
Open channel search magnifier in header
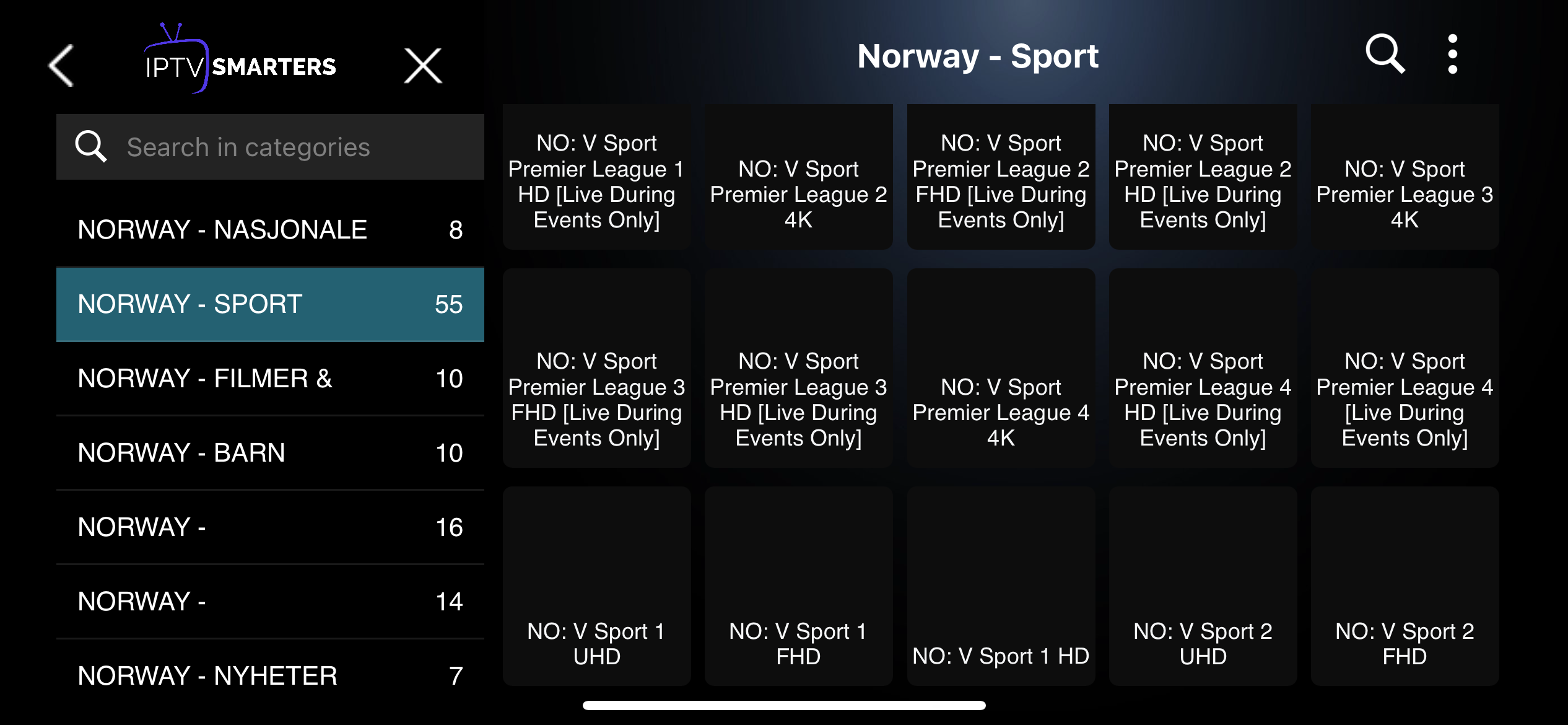point(1384,54)
